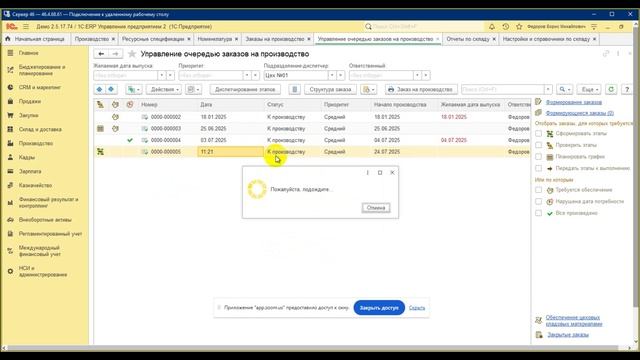Image resolution: width=640 pixels, height=360 pixels.
Task: Open Еще dropdown menu
Action: coord(590,89)
